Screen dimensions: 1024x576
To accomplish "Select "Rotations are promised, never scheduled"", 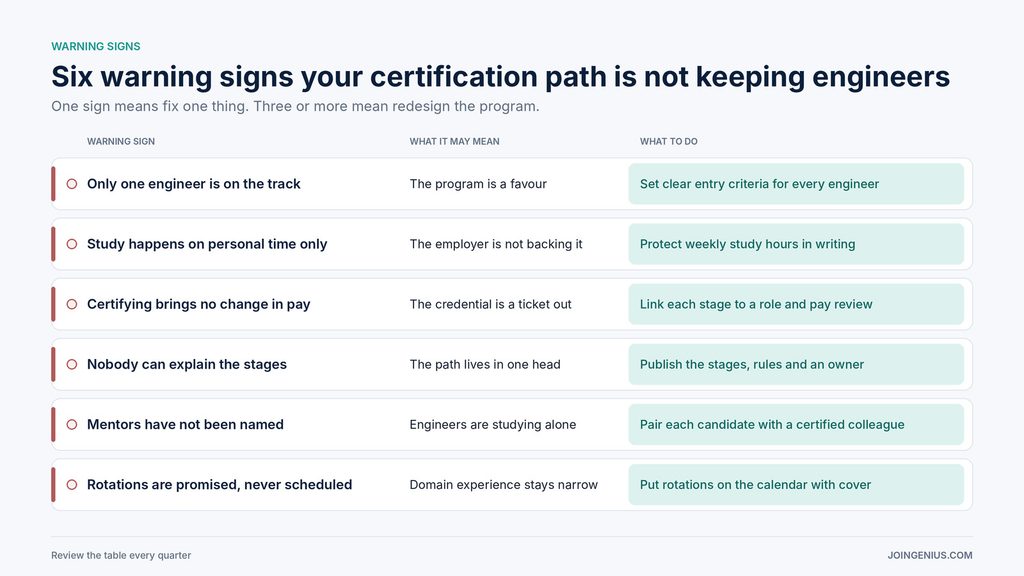I will [x=219, y=485].
